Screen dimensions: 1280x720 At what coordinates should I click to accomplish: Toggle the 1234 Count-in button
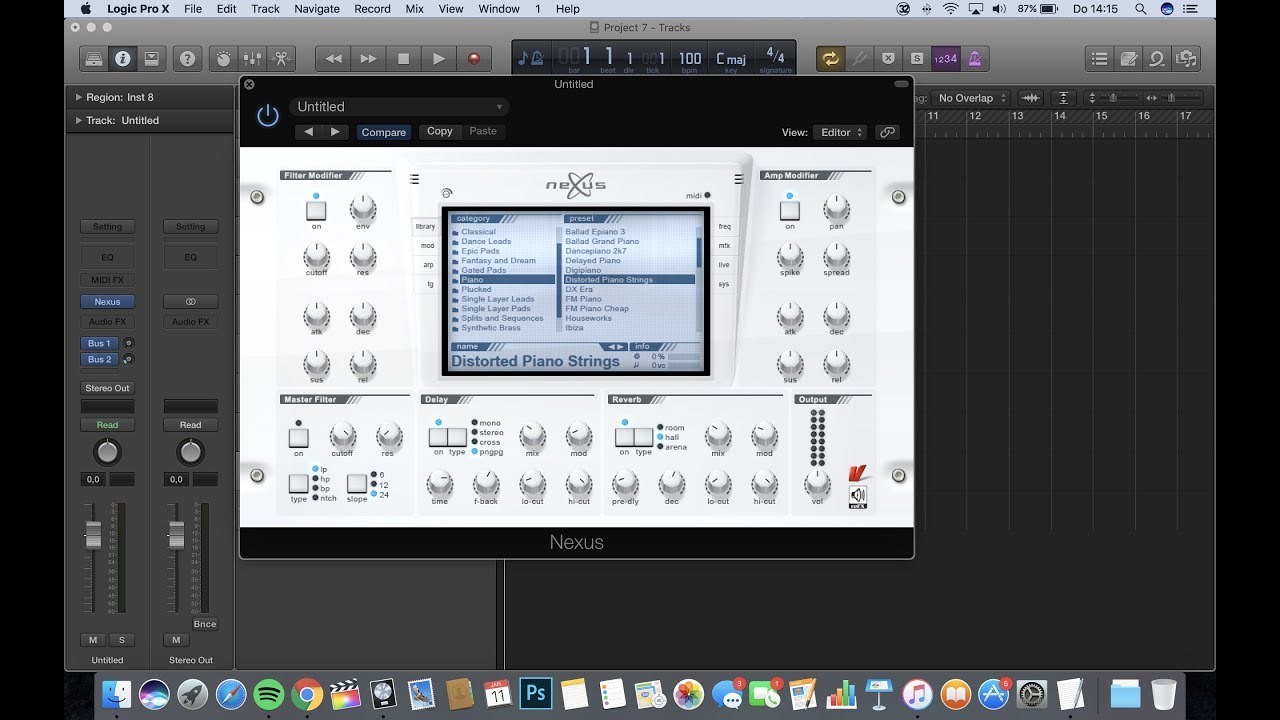pyautogui.click(x=945, y=58)
